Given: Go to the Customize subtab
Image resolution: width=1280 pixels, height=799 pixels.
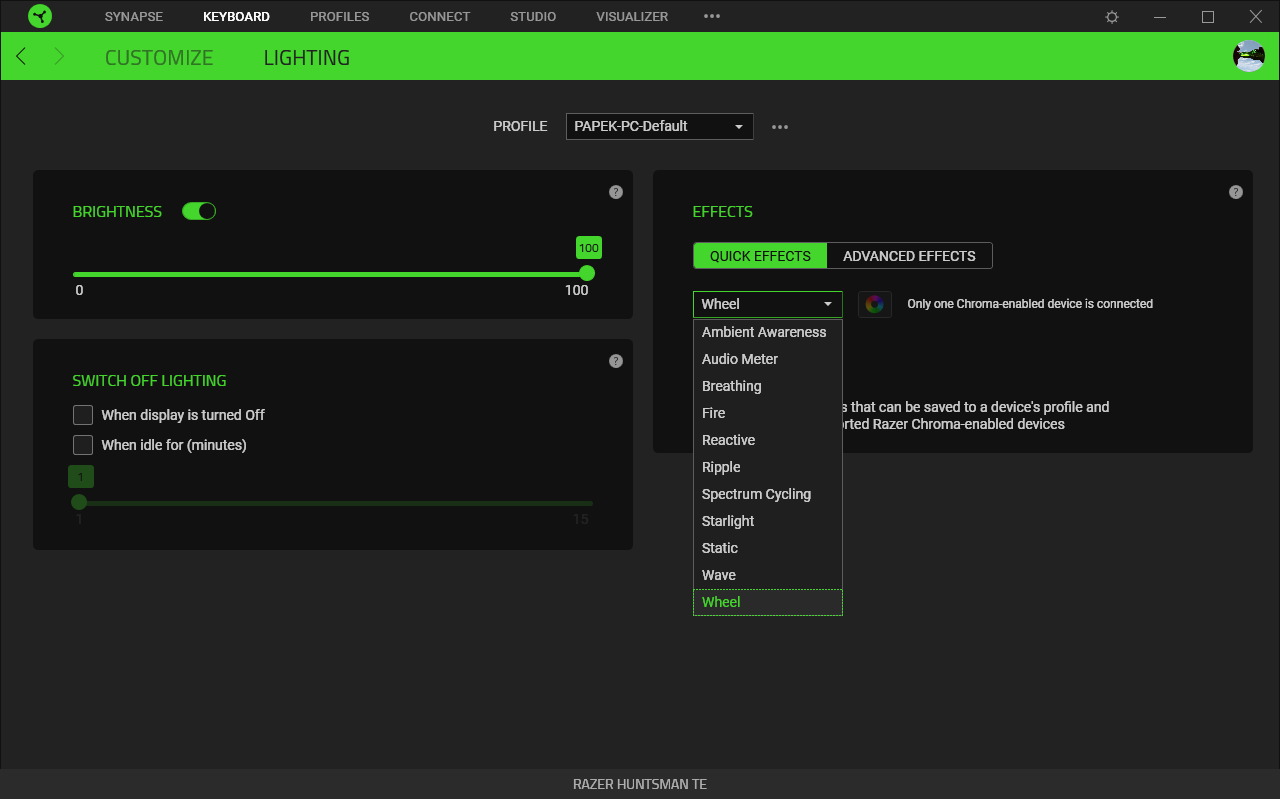Looking at the screenshot, I should 159,57.
